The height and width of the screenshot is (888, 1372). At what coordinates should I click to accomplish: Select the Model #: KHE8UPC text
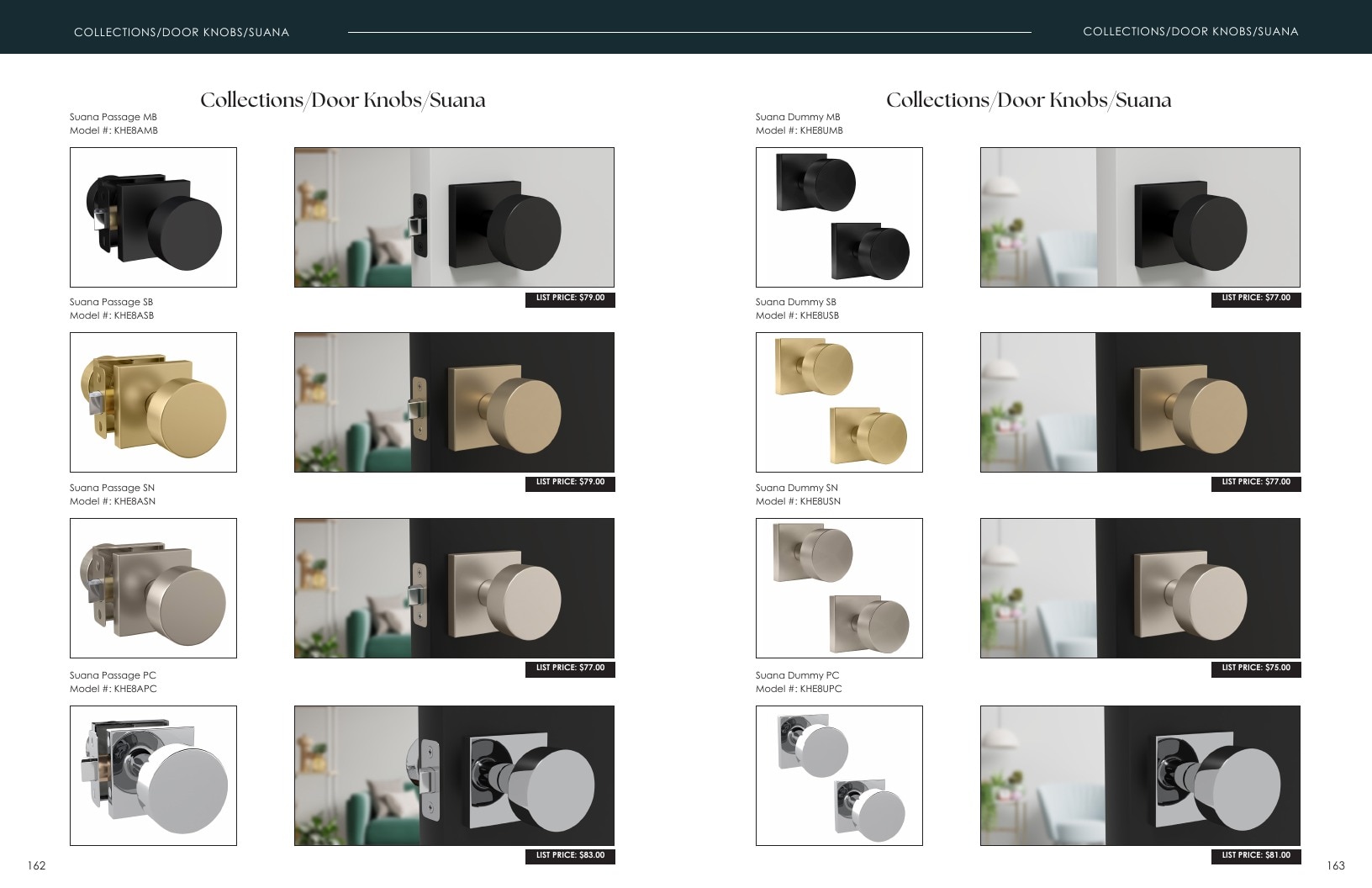[x=799, y=689]
